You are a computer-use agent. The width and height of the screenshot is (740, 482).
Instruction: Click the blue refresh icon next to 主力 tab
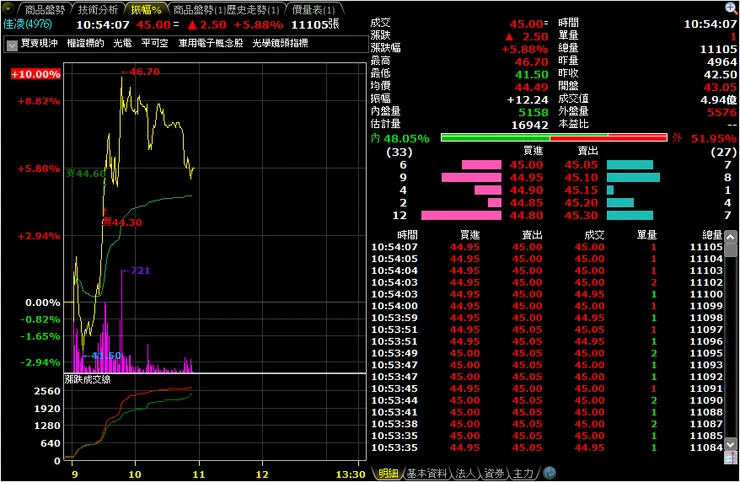(x=549, y=473)
